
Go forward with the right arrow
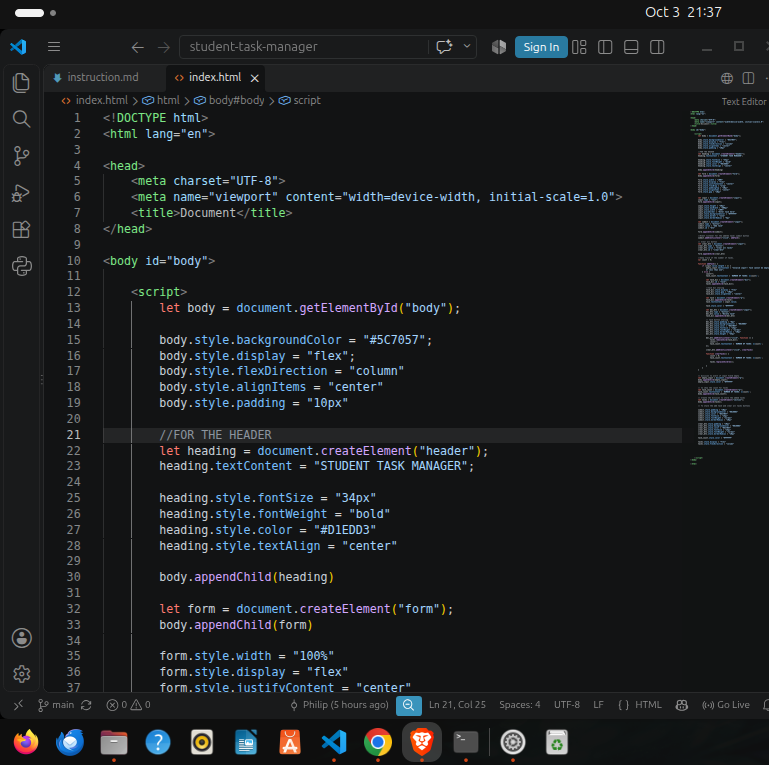164,47
